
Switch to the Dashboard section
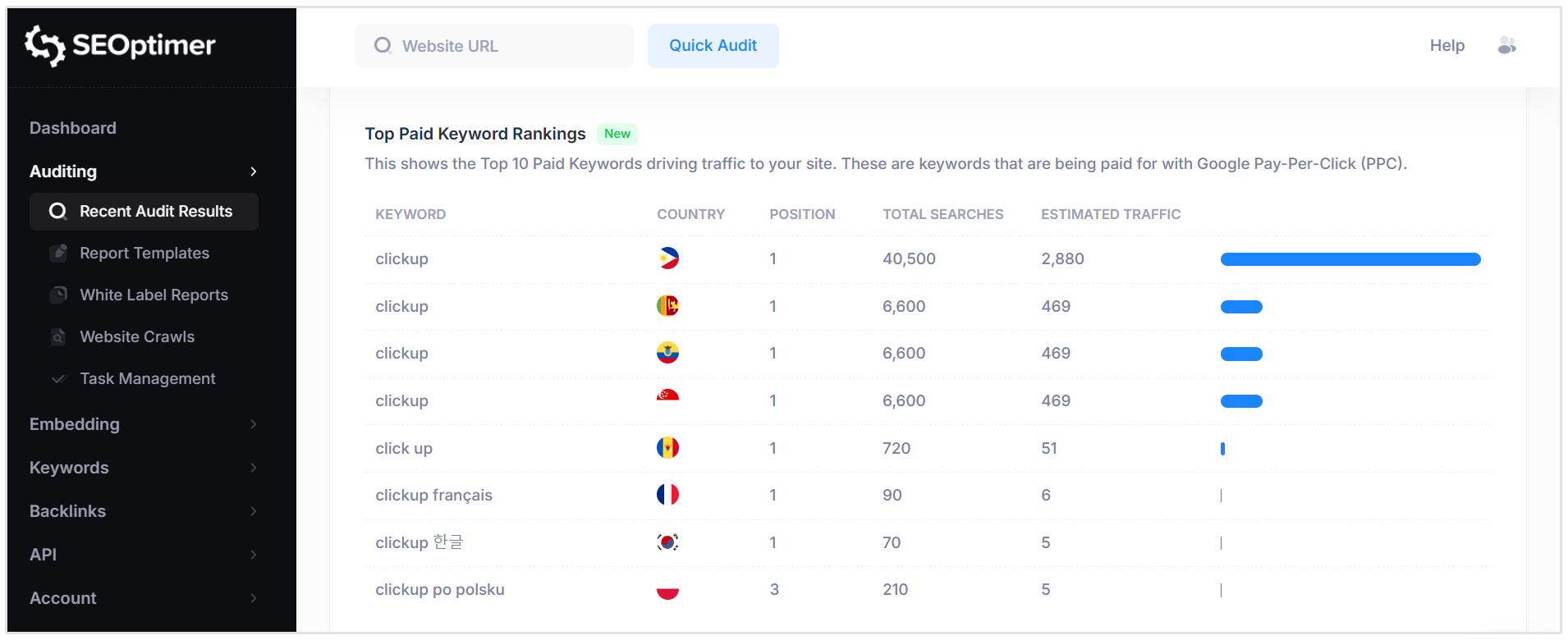(x=73, y=128)
